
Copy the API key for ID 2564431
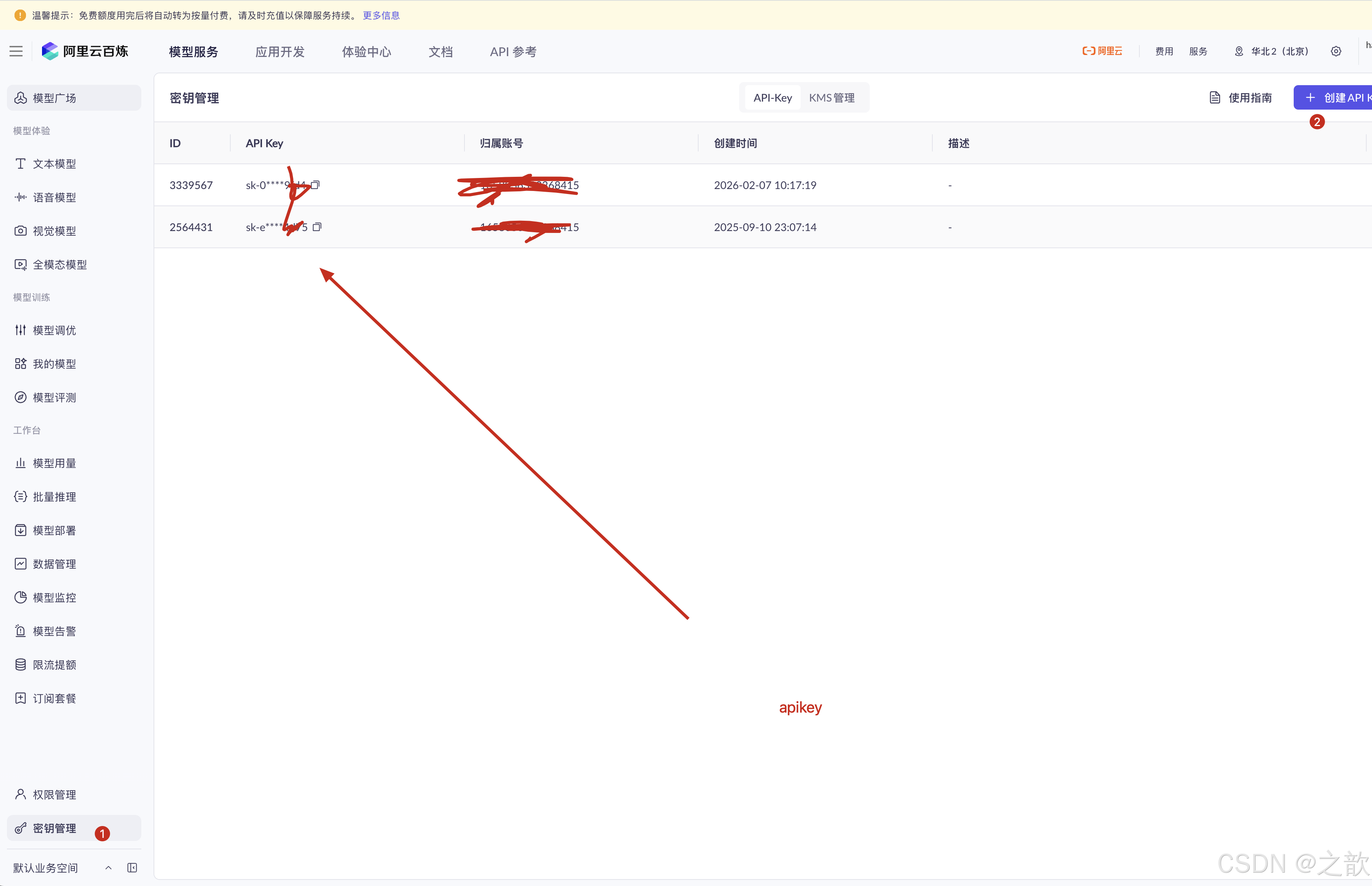click(317, 227)
